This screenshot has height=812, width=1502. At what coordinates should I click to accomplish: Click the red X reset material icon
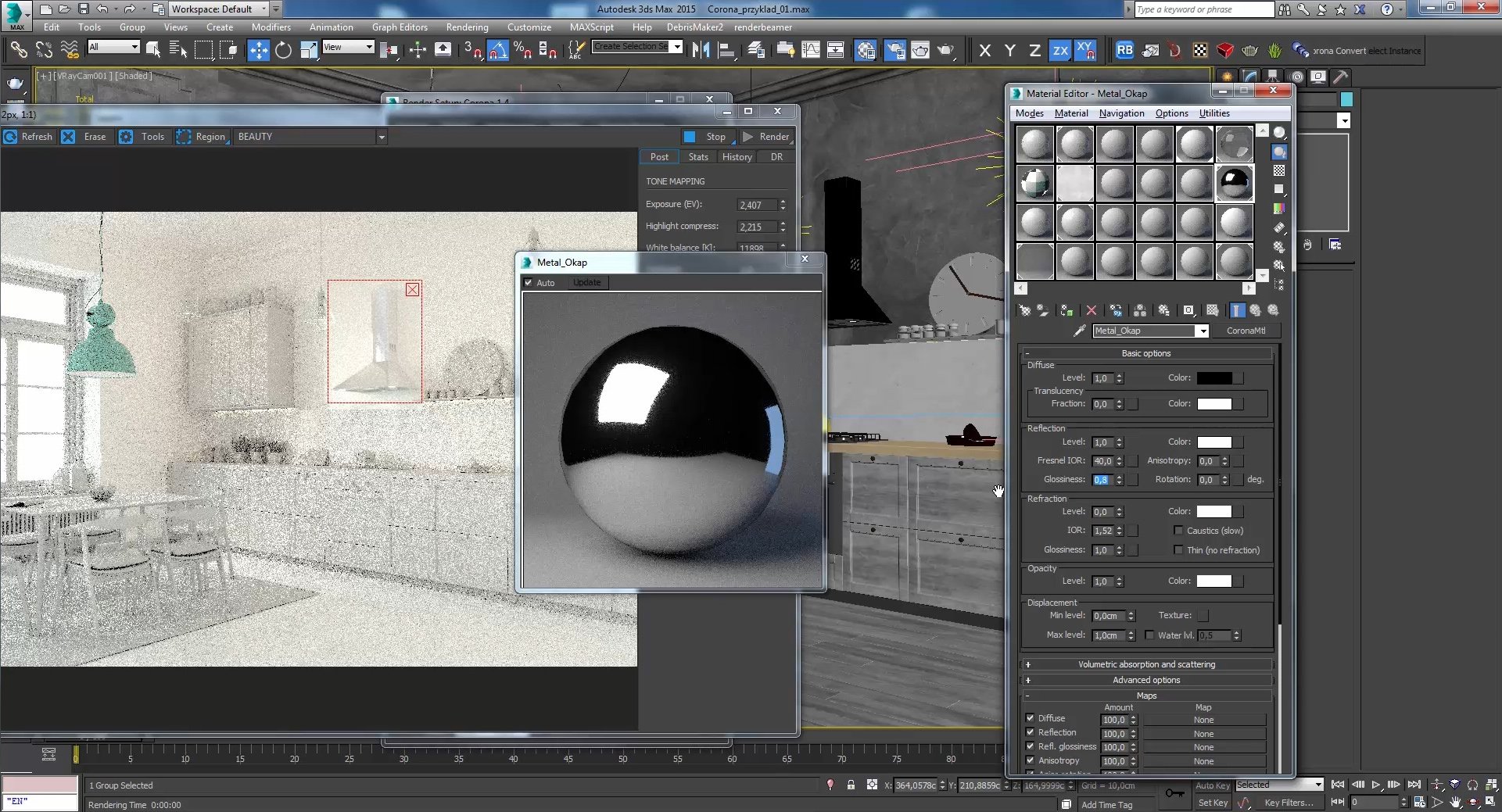click(x=1092, y=310)
